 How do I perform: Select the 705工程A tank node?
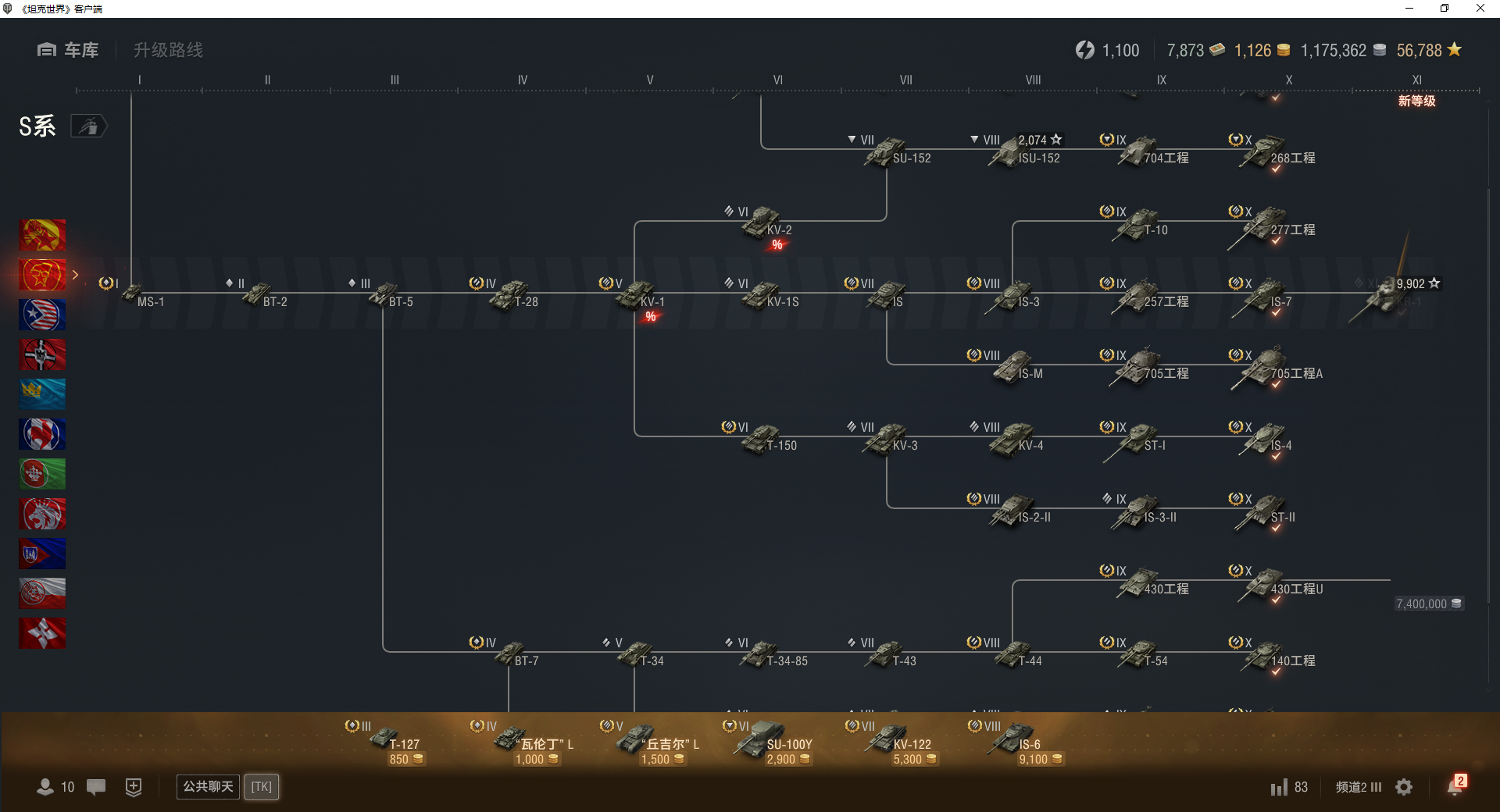[x=1275, y=367]
